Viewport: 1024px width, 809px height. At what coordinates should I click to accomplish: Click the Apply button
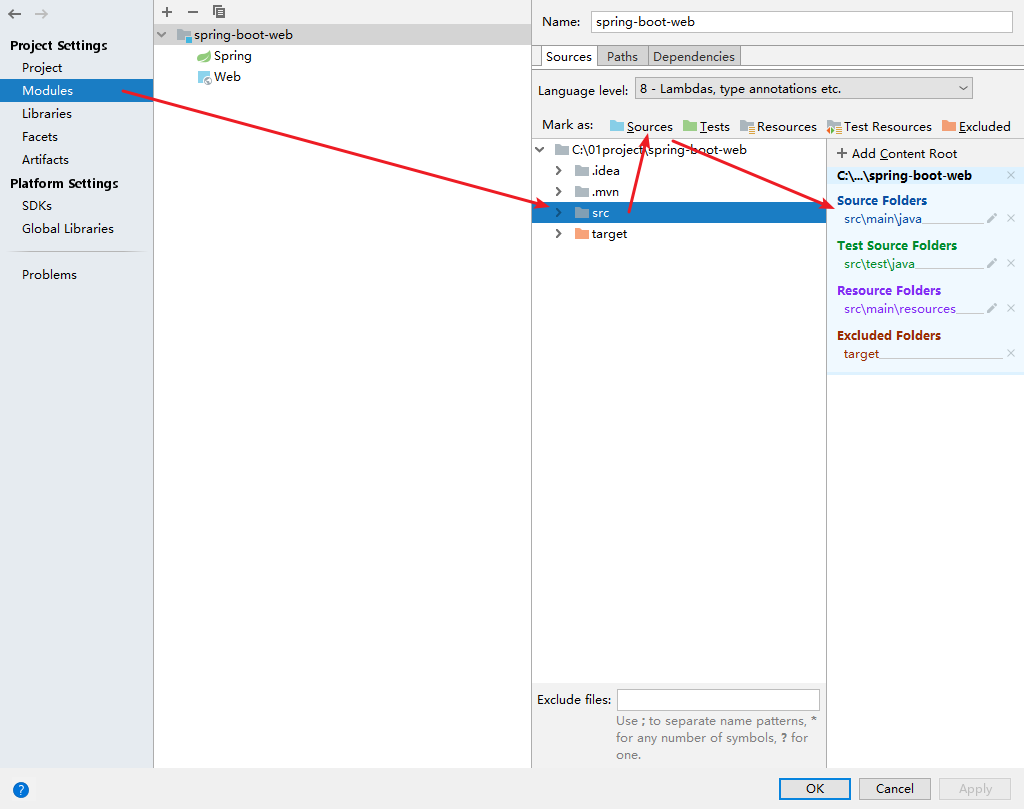975,789
